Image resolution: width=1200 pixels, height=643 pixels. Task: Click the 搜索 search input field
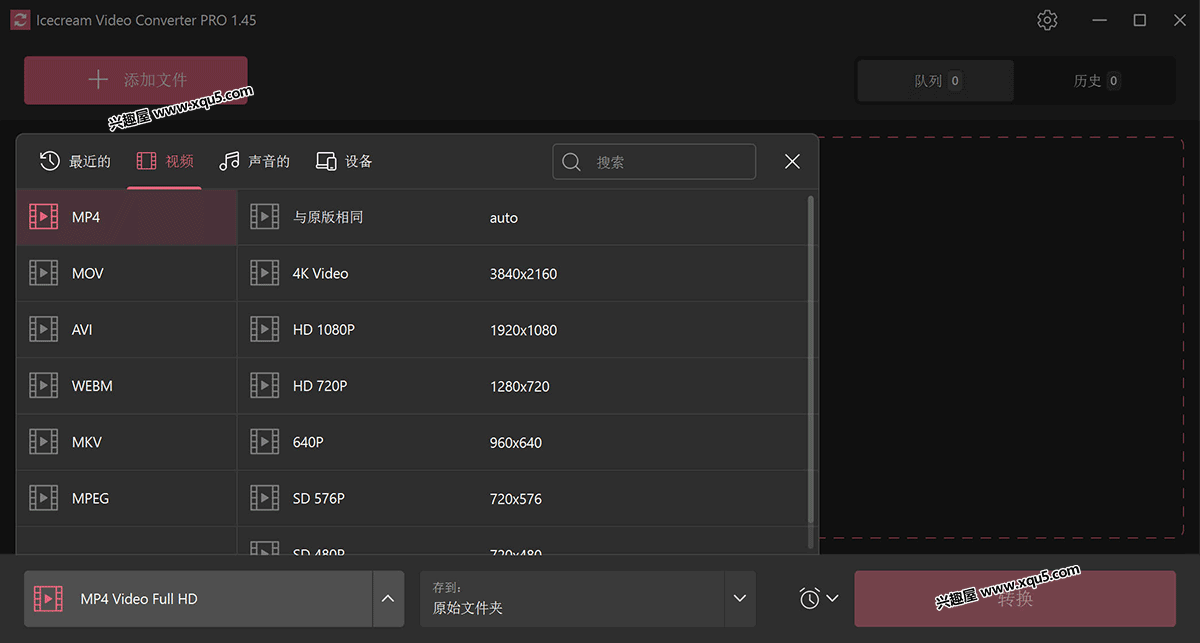point(654,162)
